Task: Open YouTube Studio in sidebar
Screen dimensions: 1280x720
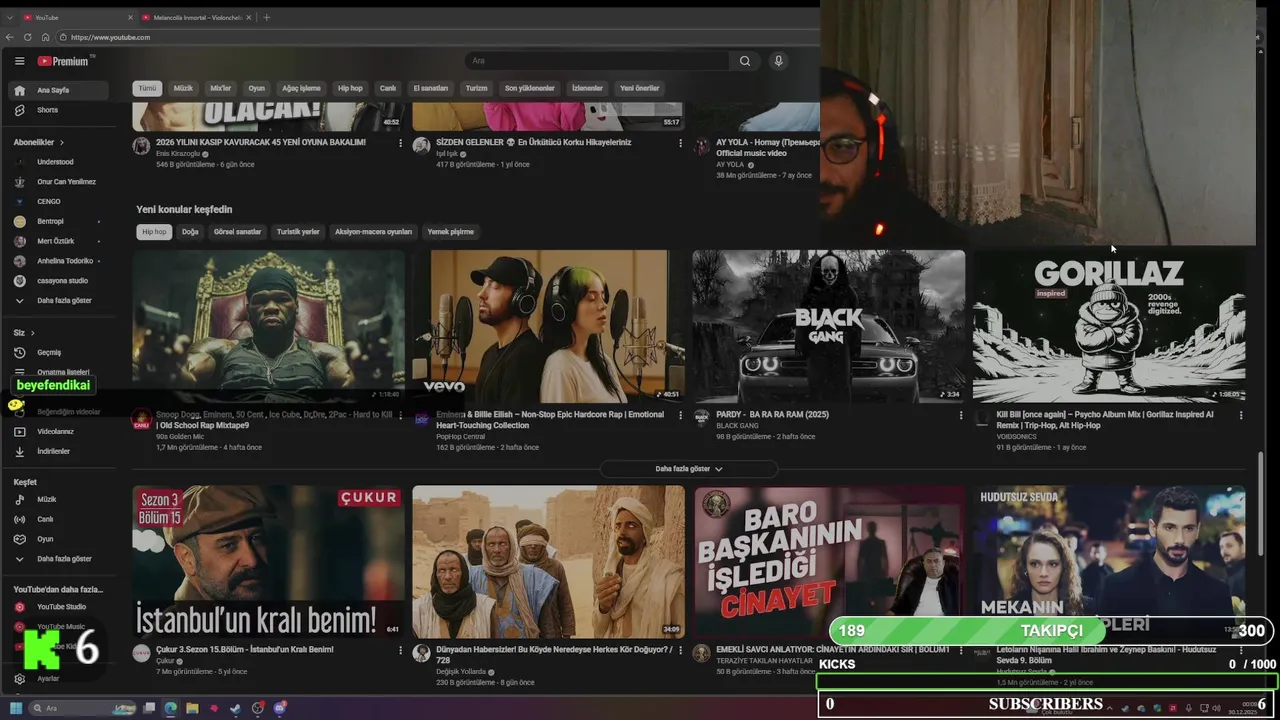Action: [58, 607]
